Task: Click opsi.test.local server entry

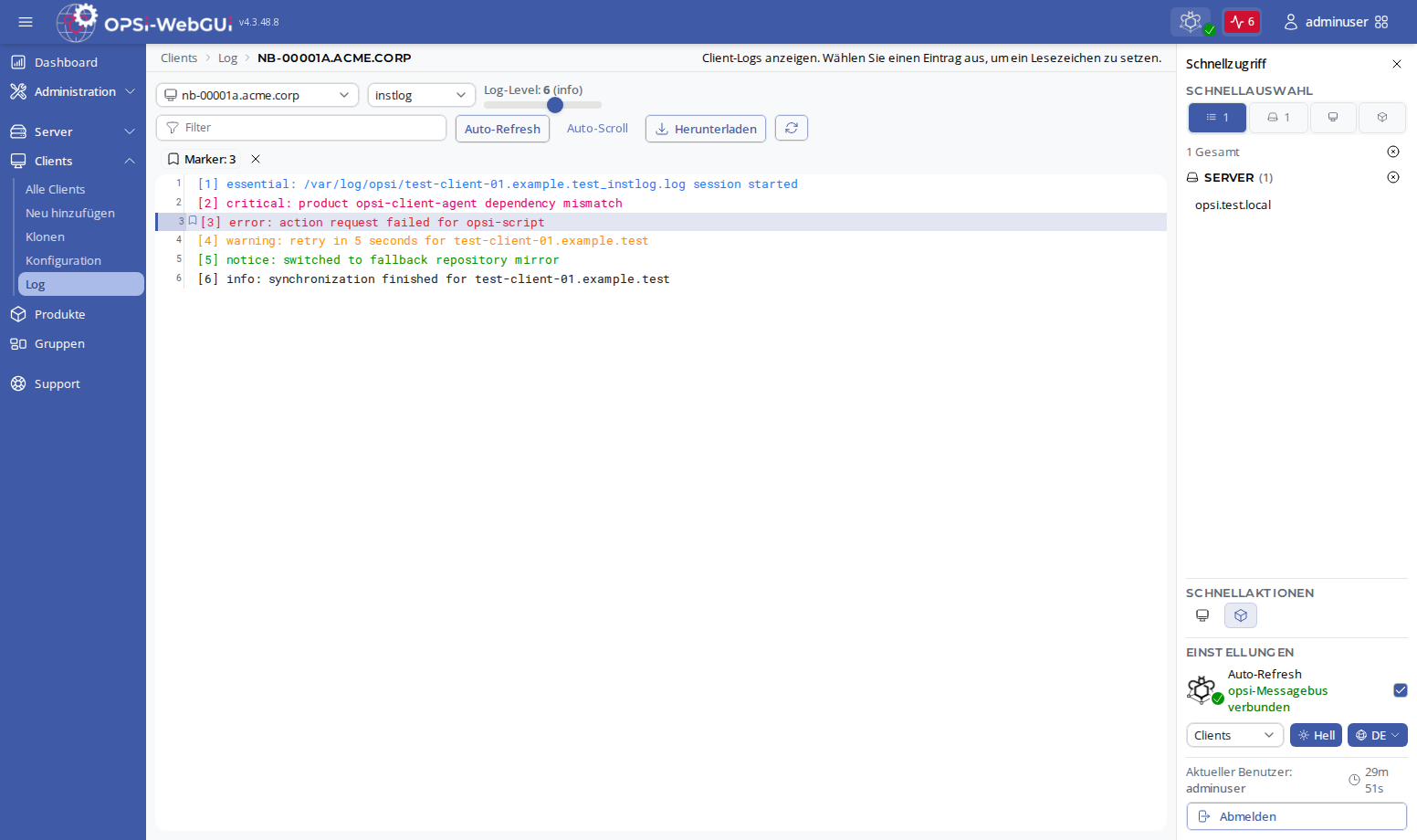Action: point(1233,205)
